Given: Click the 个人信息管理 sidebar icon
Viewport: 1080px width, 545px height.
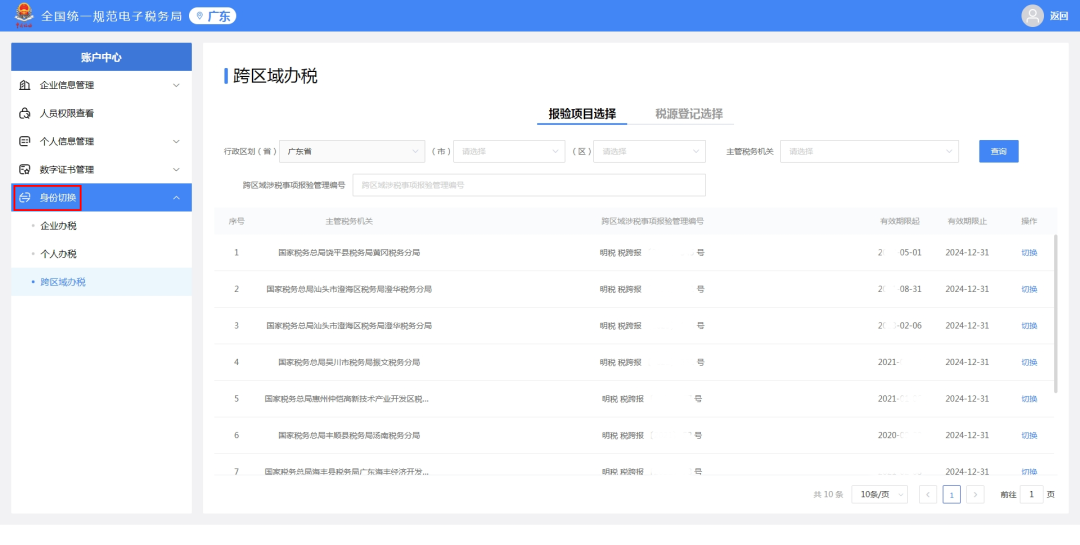Looking at the screenshot, I should click(25, 141).
